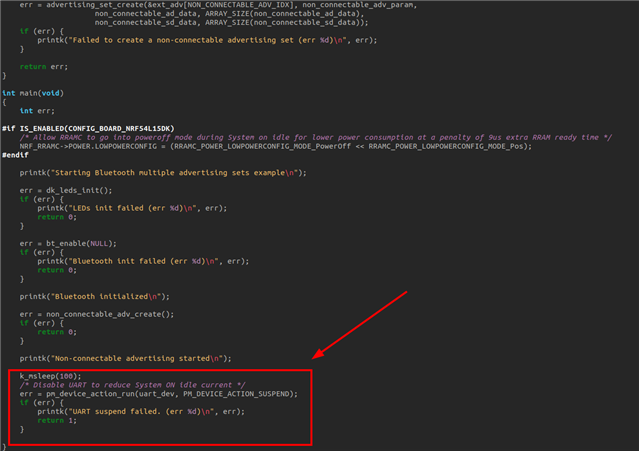This screenshot has width=639, height=451.
Task: Click the 'Bluetooth init failed' printk line
Action: (143, 261)
